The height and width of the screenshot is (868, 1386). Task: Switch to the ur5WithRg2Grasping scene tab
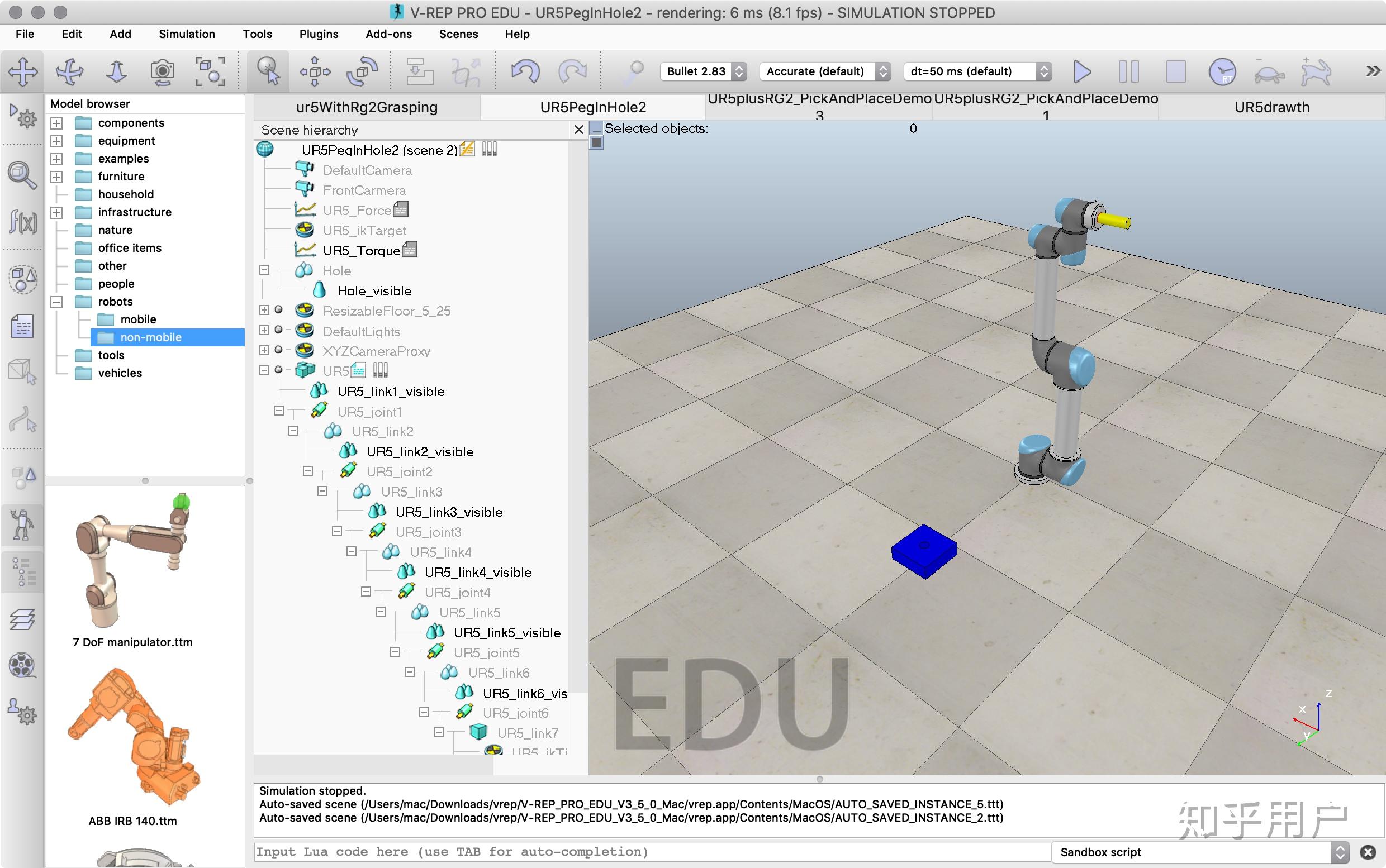[367, 107]
